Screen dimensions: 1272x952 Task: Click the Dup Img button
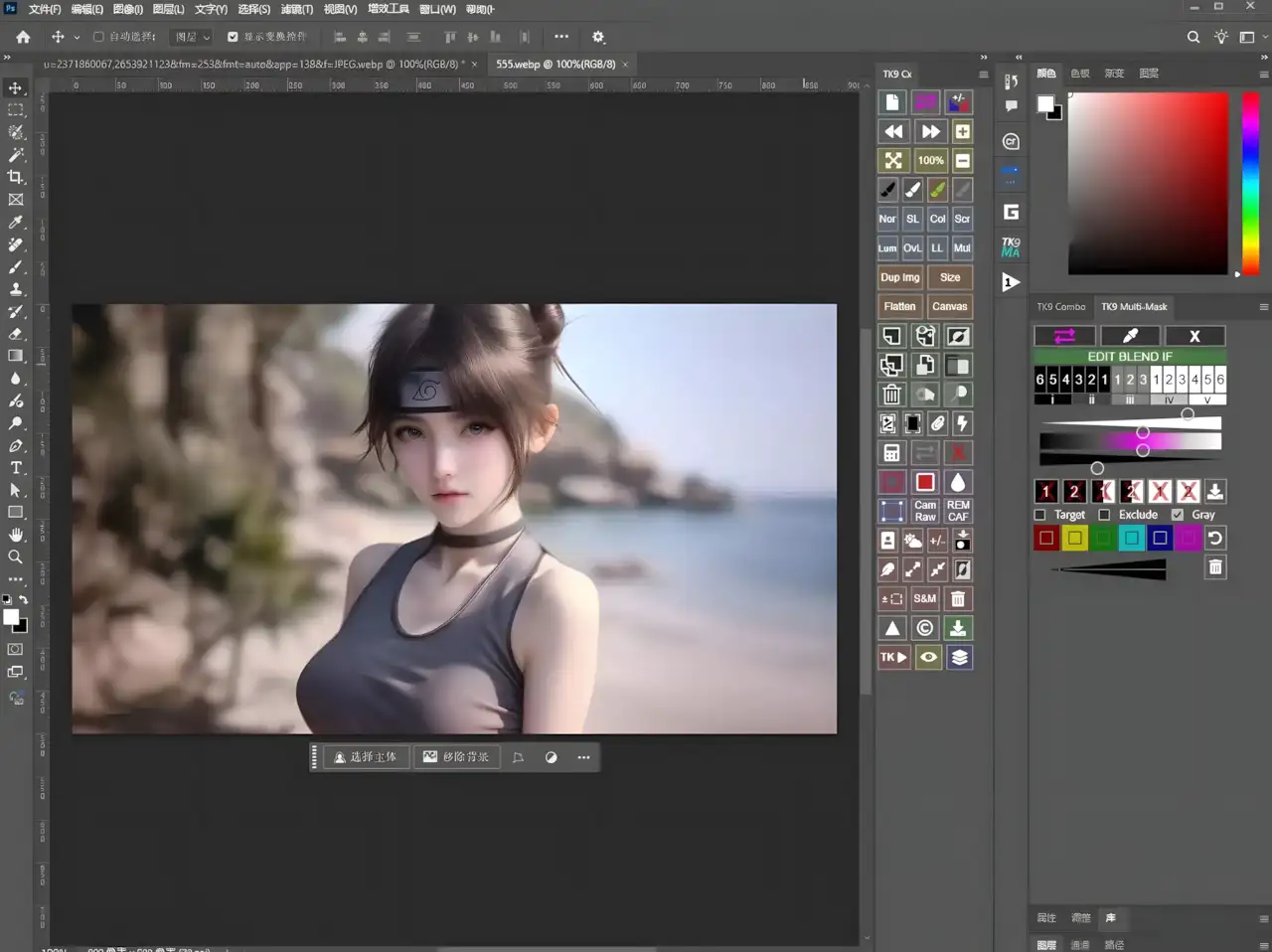click(899, 277)
